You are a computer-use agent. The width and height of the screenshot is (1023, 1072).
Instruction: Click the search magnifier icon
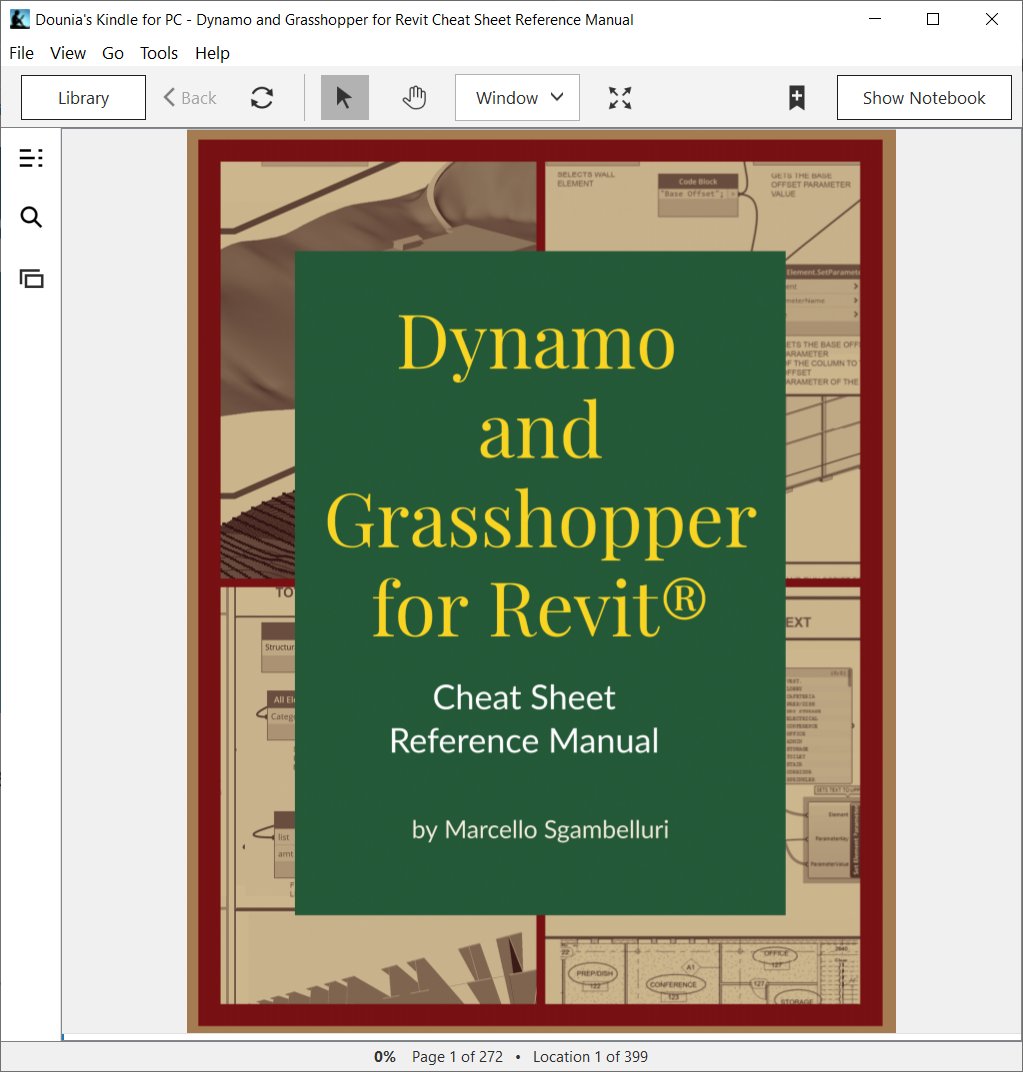click(x=31, y=217)
